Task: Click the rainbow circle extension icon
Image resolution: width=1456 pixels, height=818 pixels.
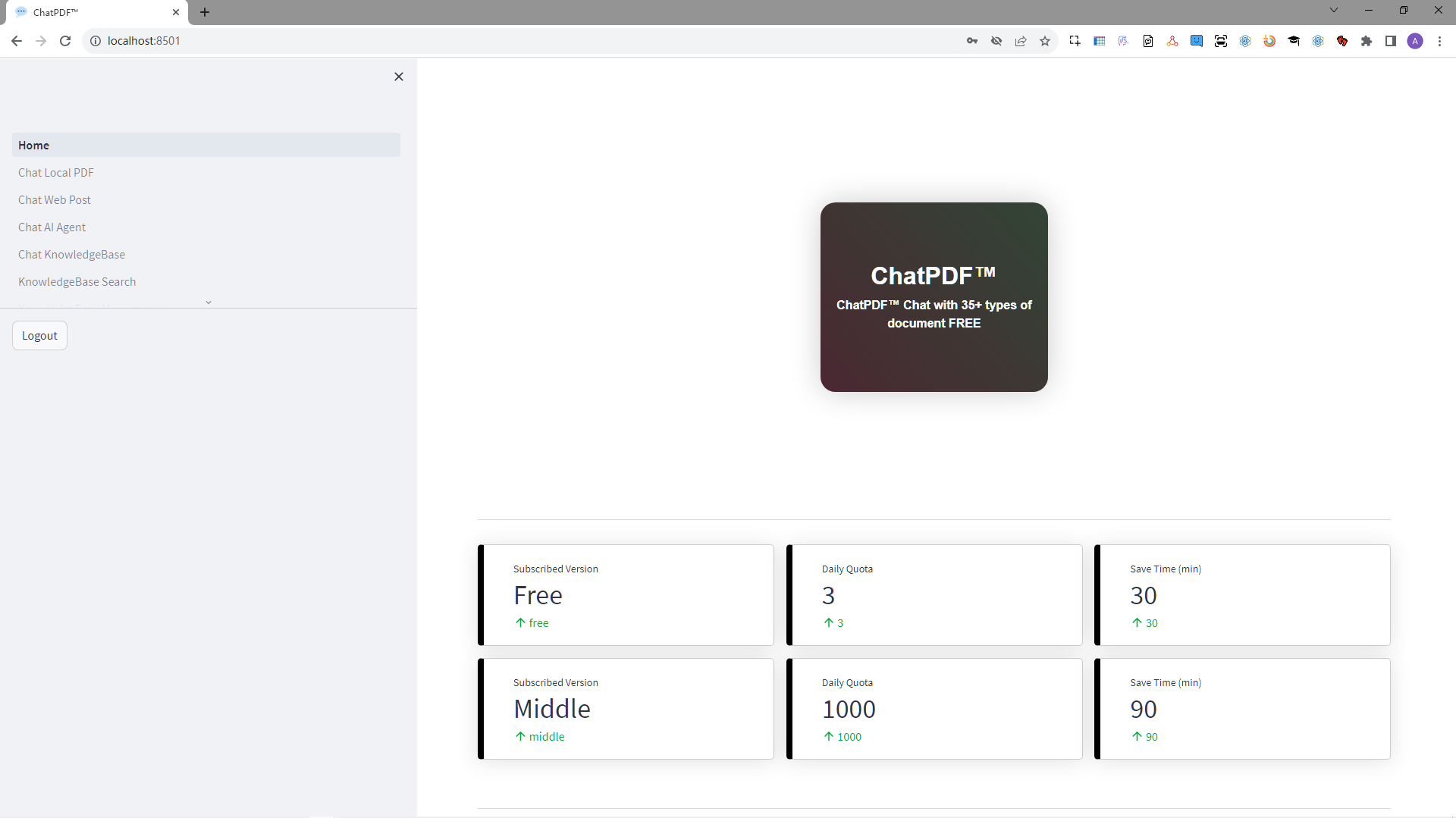Action: [x=1269, y=41]
